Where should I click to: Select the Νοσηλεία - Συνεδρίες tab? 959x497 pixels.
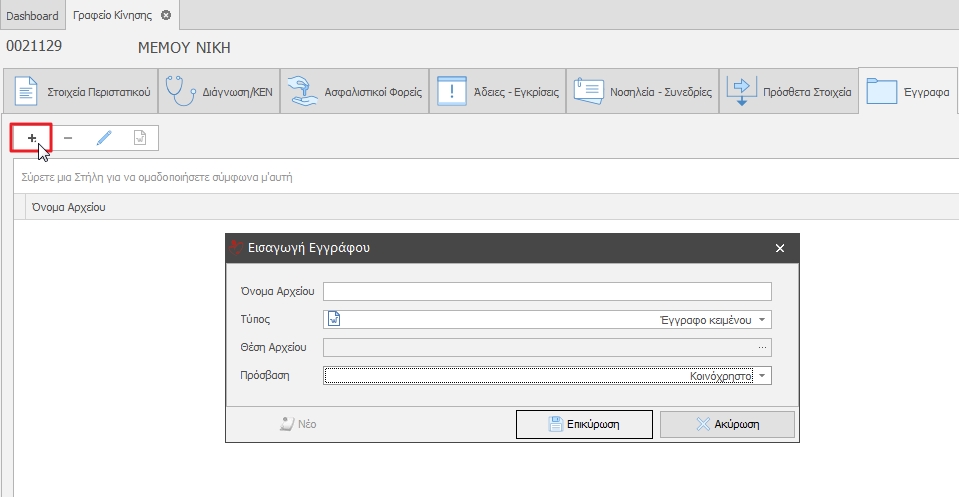(x=643, y=91)
